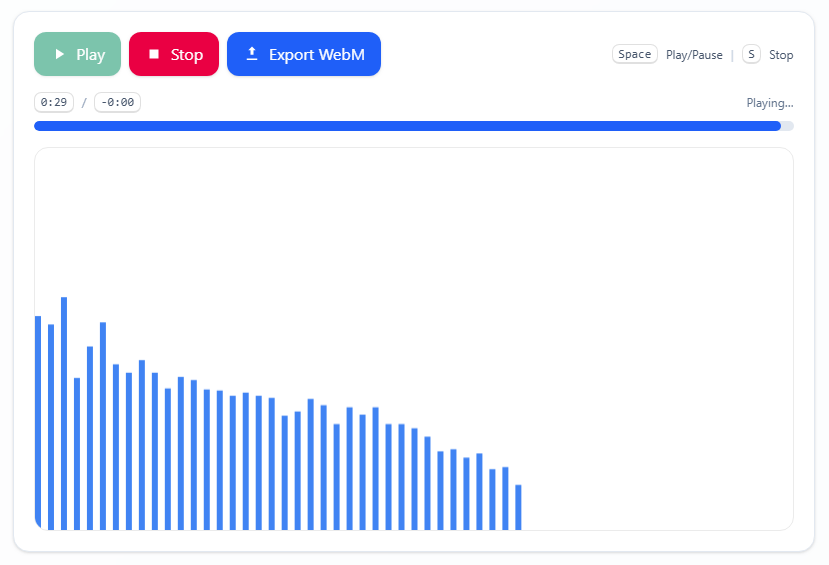Click the Export WebM button
Image resolution: width=829 pixels, height=565 pixels.
click(304, 54)
